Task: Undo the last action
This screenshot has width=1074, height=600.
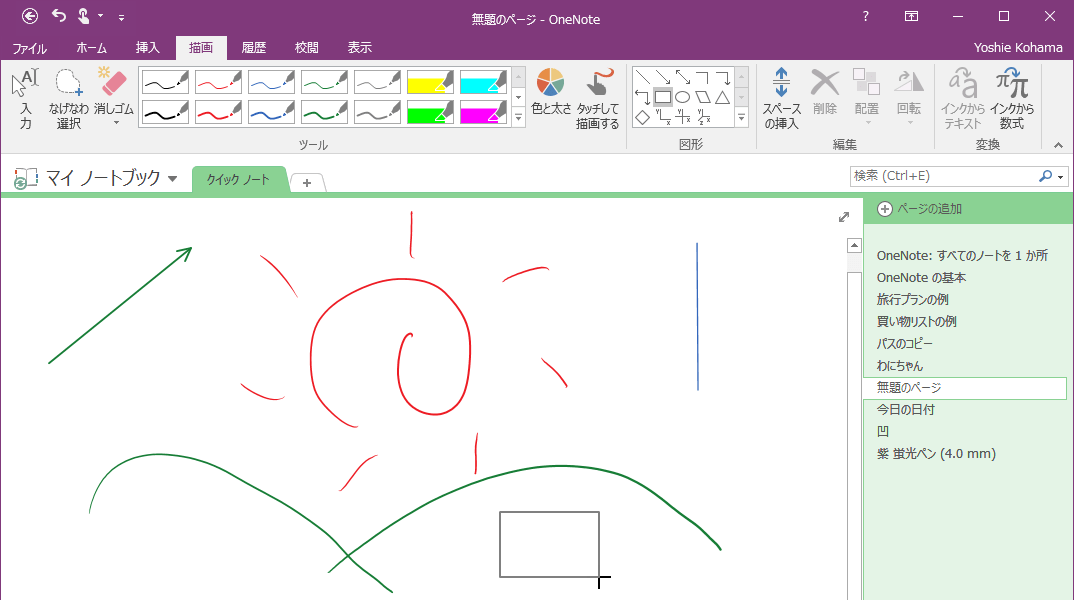Action: point(59,15)
